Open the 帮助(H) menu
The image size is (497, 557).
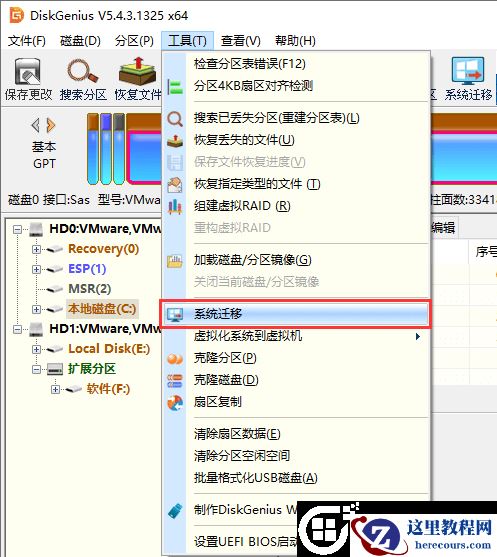pyautogui.click(x=295, y=41)
